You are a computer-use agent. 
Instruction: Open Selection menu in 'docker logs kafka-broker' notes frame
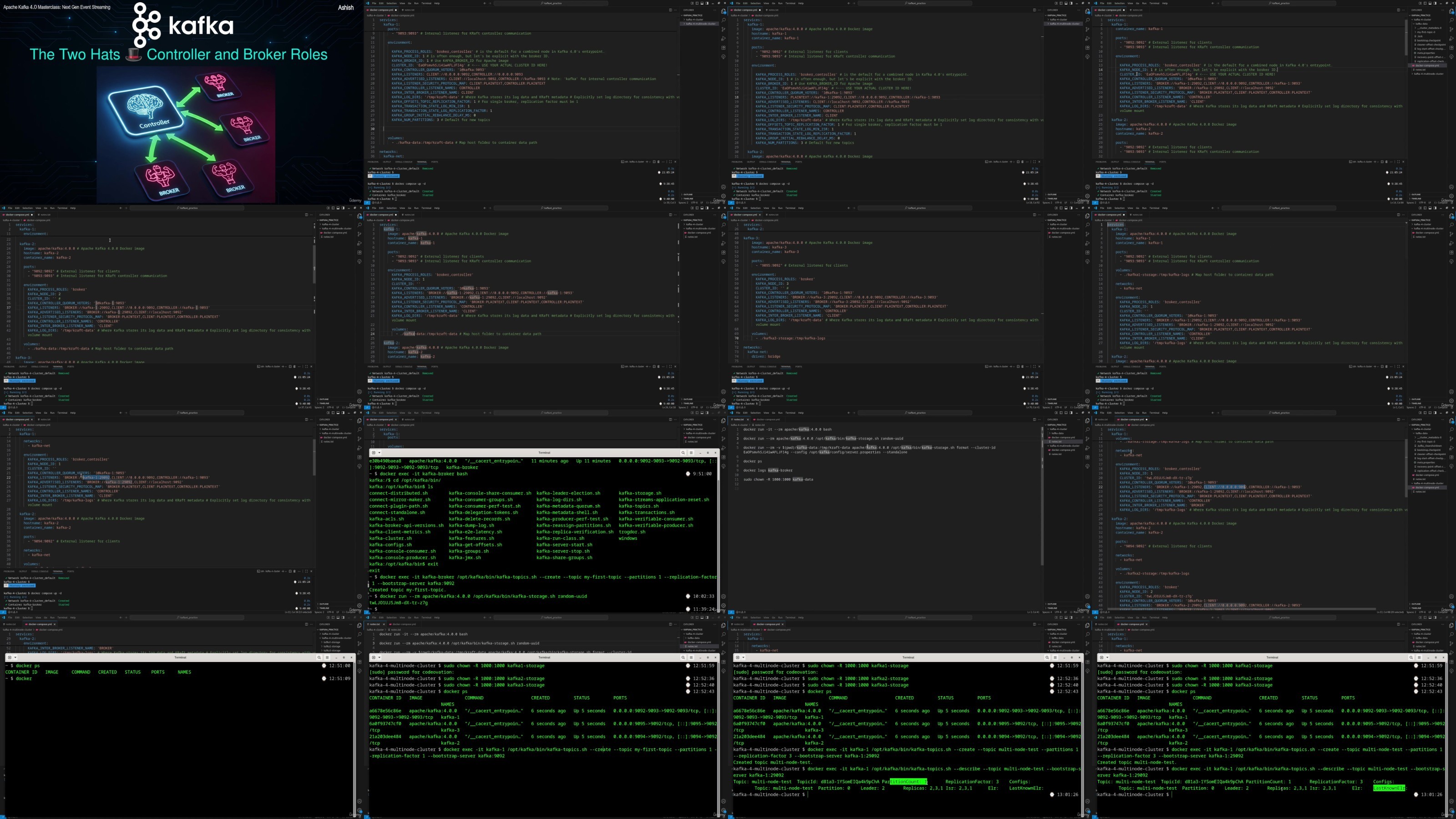755,413
